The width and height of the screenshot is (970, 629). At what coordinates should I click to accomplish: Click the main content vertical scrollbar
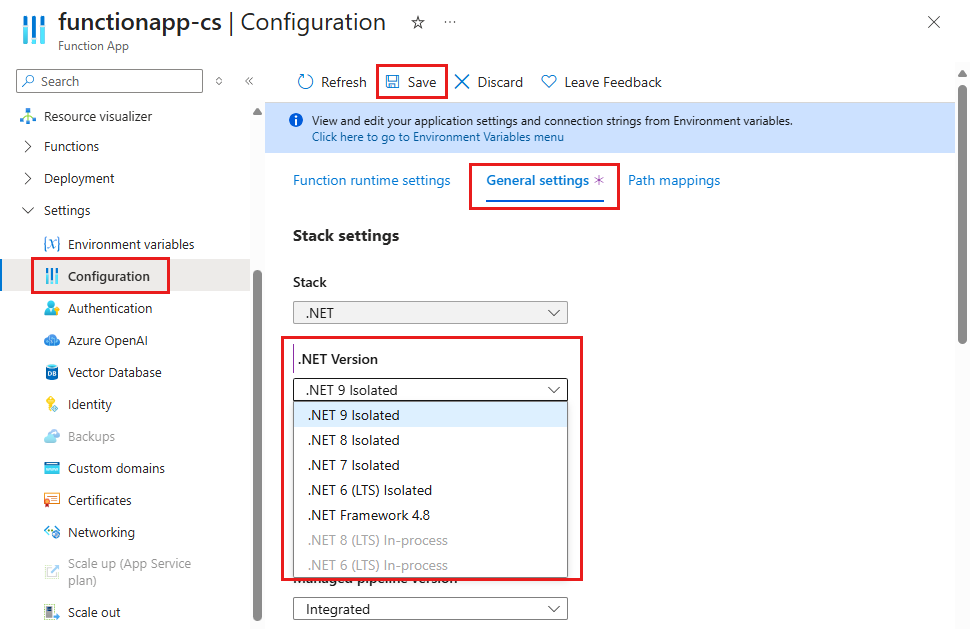click(962, 213)
